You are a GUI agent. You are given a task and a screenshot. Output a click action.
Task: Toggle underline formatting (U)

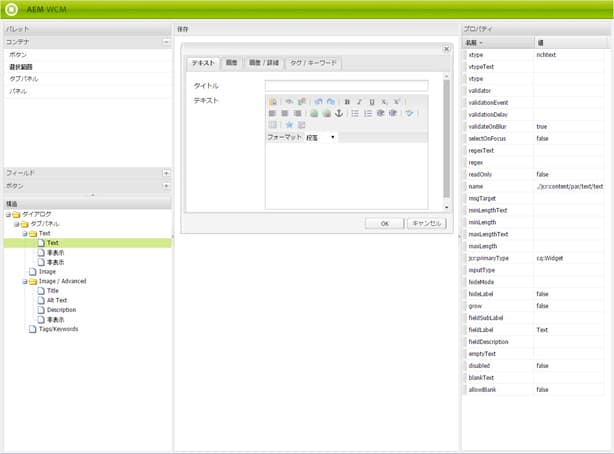click(x=372, y=102)
